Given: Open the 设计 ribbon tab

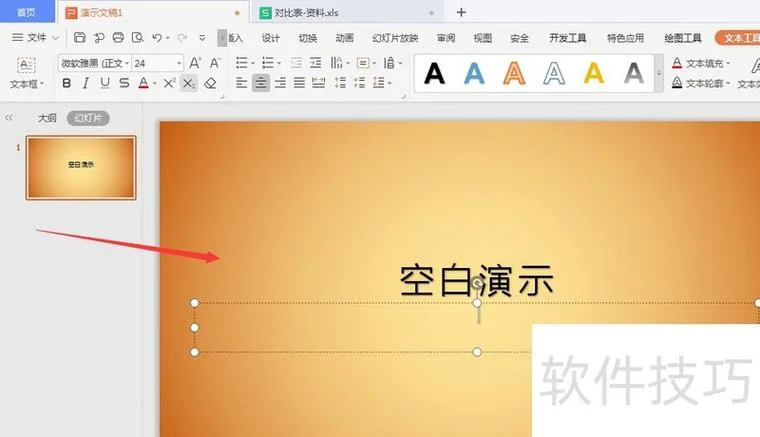Looking at the screenshot, I should pyautogui.click(x=270, y=38).
